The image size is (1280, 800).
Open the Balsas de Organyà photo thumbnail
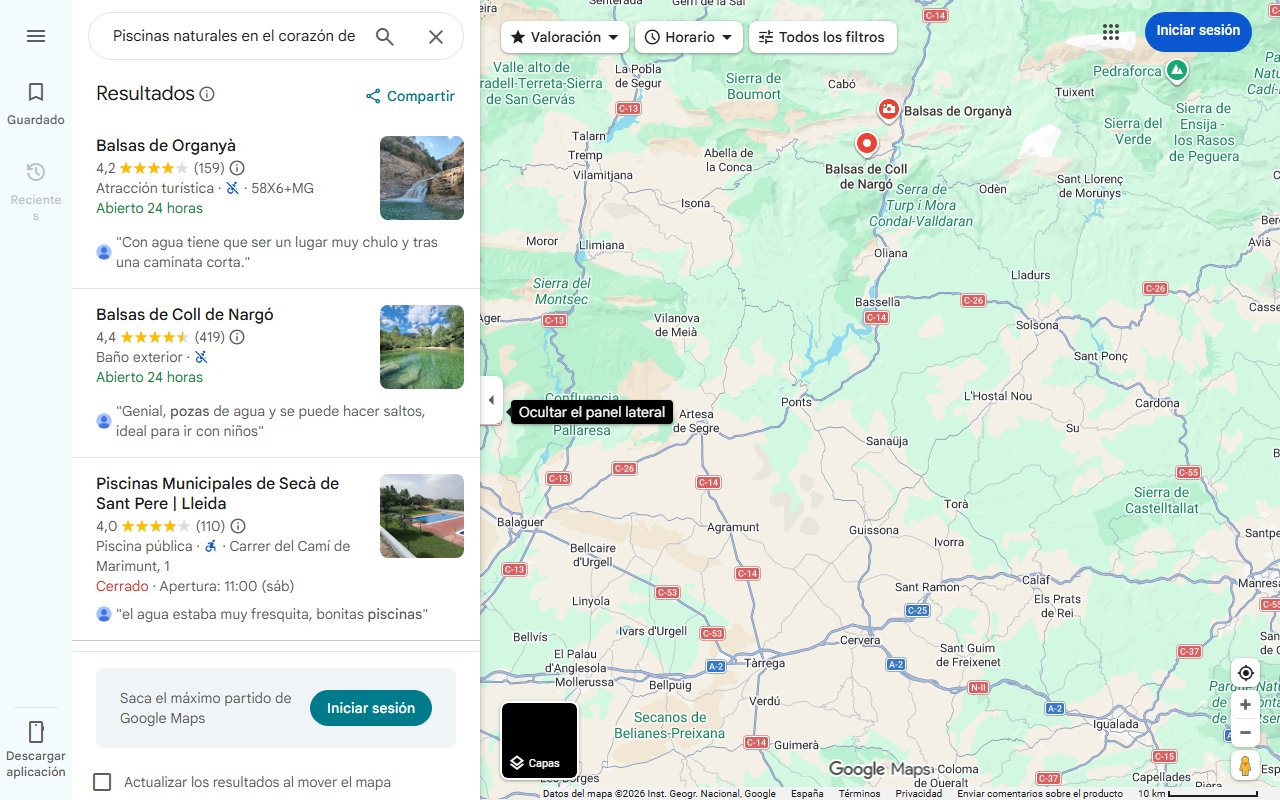click(421, 178)
